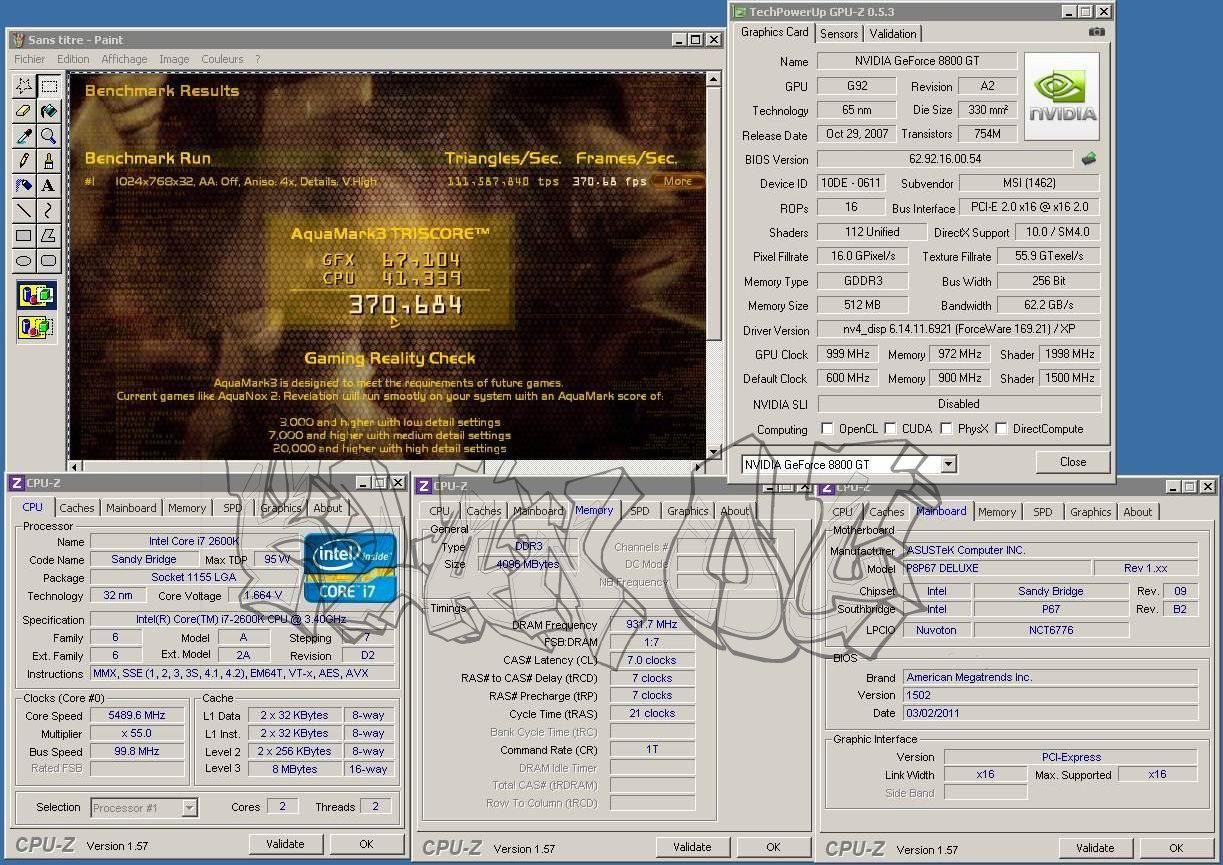Pick the Fill With Color bucket tool
Viewport: 1223px width, 865px height.
(48, 111)
